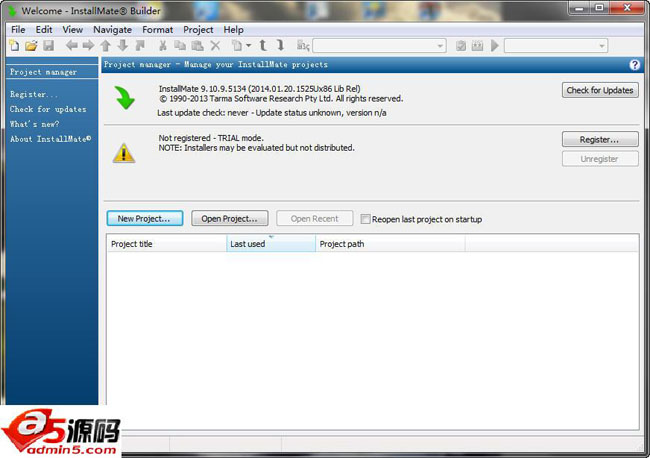Click the Save floppy disk icon
This screenshot has width=650, height=458.
(x=49, y=45)
